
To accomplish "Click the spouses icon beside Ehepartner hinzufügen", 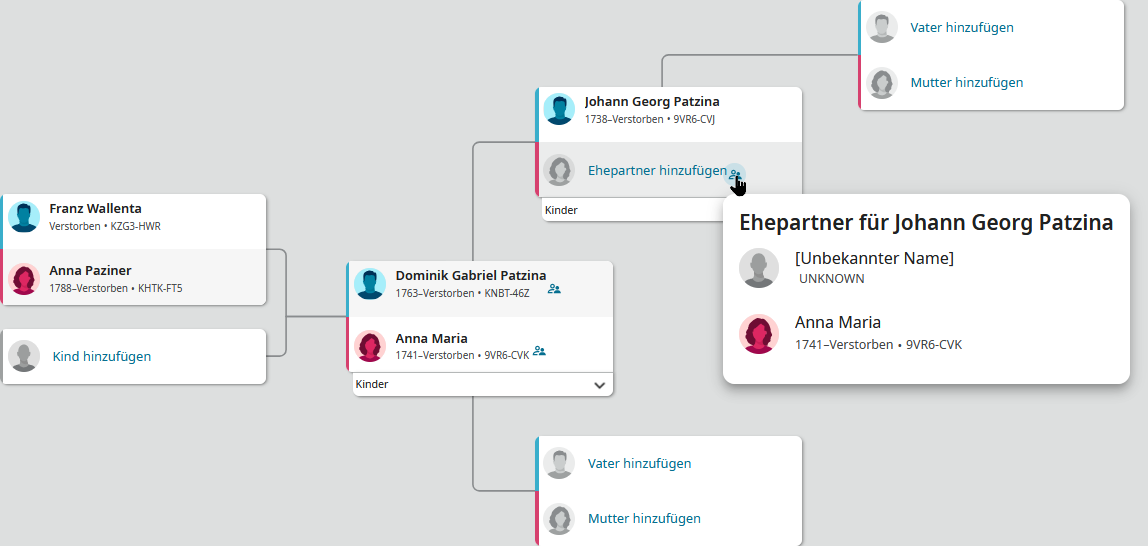I will [x=735, y=174].
